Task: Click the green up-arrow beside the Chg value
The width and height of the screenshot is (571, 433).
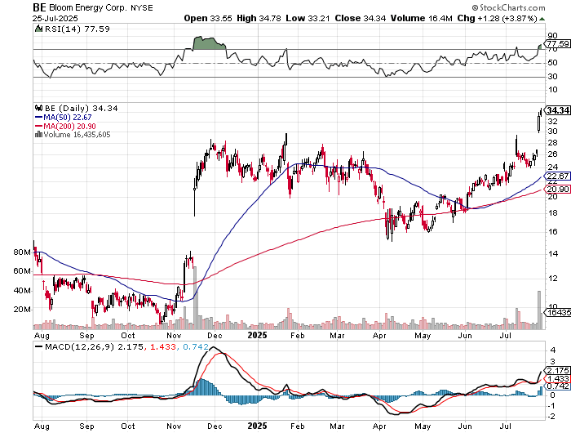Action: [x=542, y=19]
